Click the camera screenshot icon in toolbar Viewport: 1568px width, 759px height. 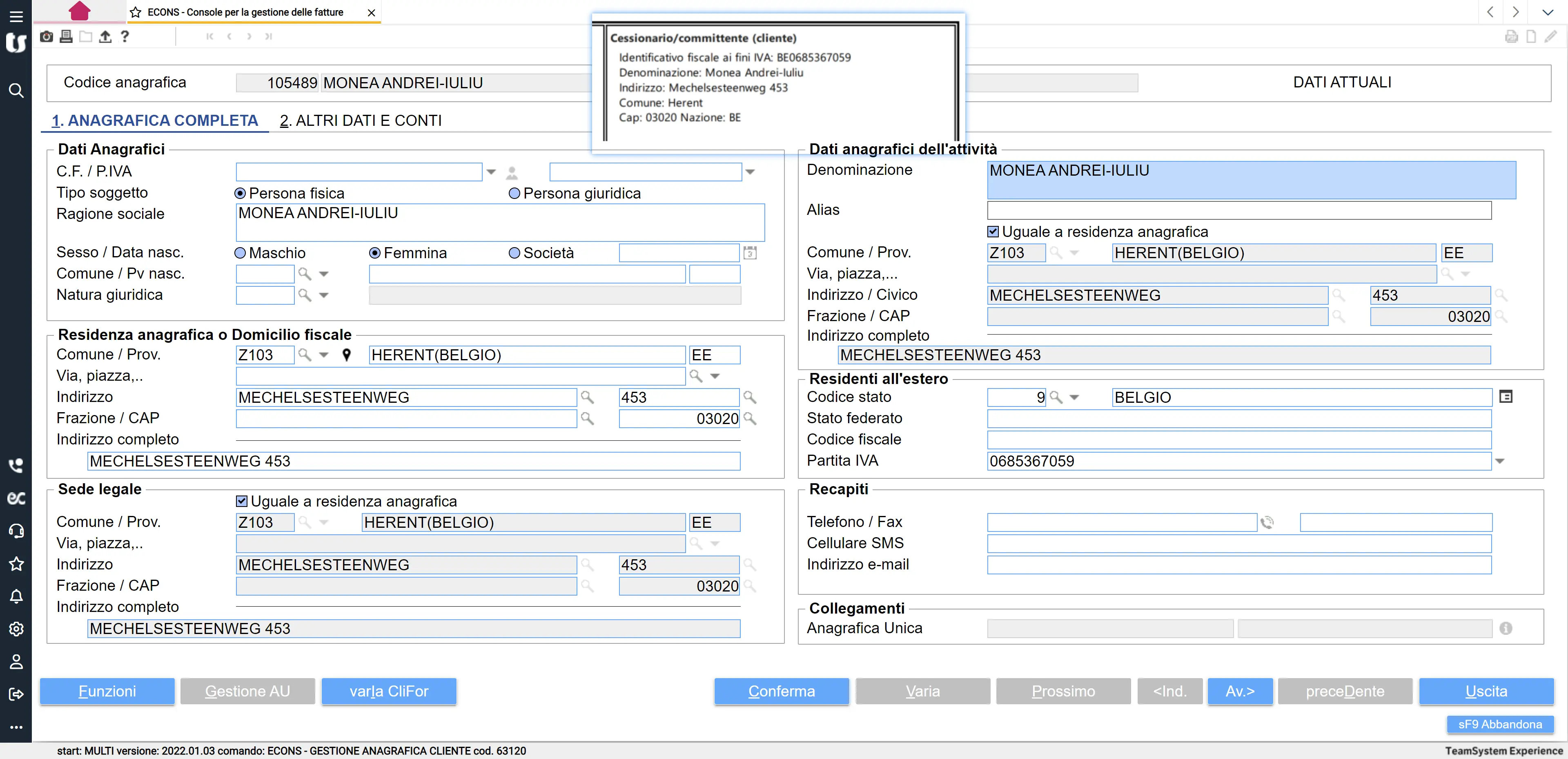pos(46,36)
